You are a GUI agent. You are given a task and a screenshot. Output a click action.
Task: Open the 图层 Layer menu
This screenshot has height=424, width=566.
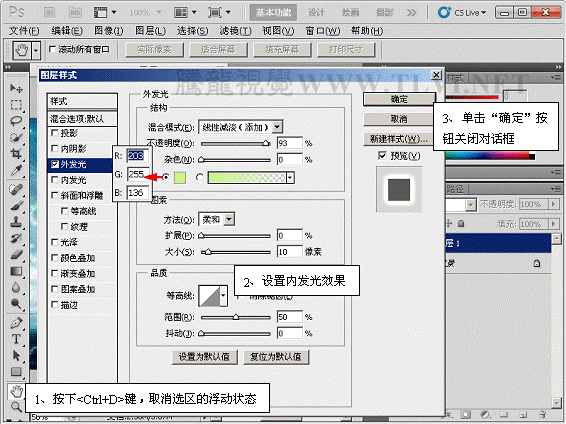[150, 31]
